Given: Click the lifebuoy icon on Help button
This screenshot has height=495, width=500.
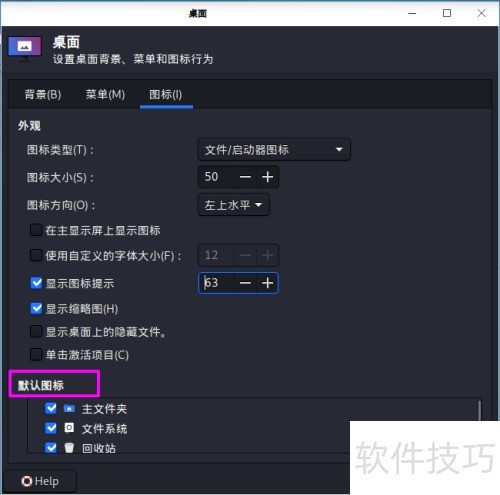Looking at the screenshot, I should tap(27, 481).
